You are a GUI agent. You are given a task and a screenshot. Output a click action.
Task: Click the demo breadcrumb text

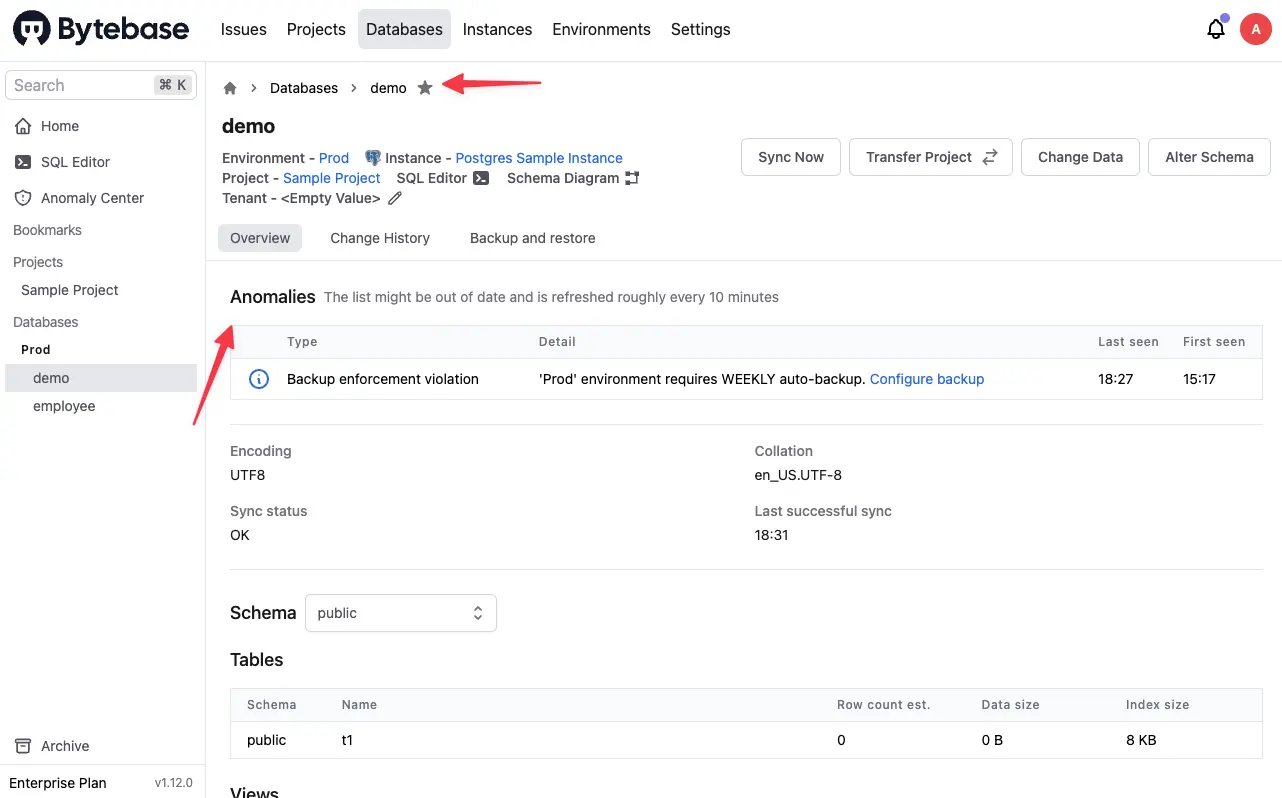[388, 88]
